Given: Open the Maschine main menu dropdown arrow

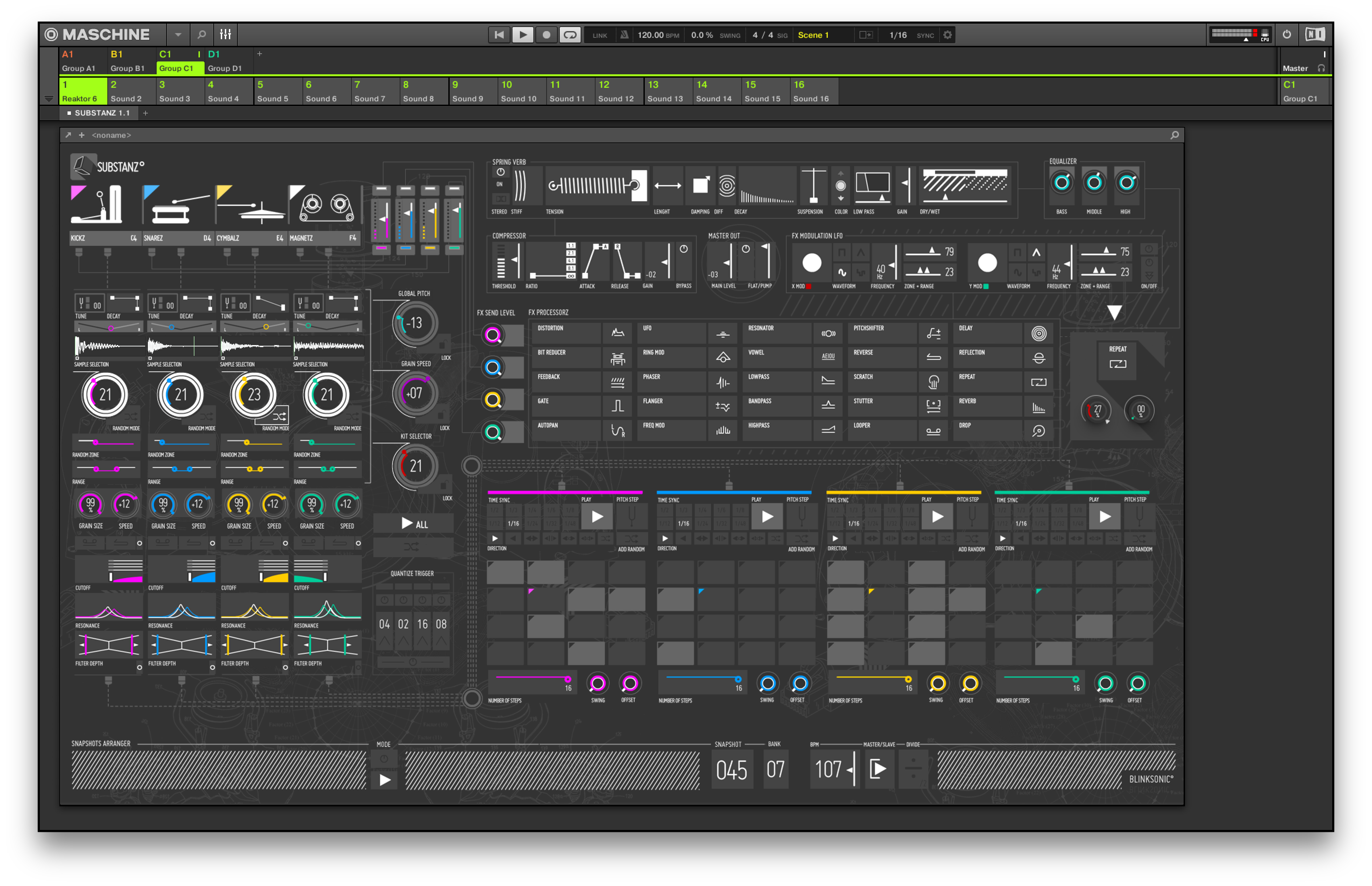Looking at the screenshot, I should point(178,34).
